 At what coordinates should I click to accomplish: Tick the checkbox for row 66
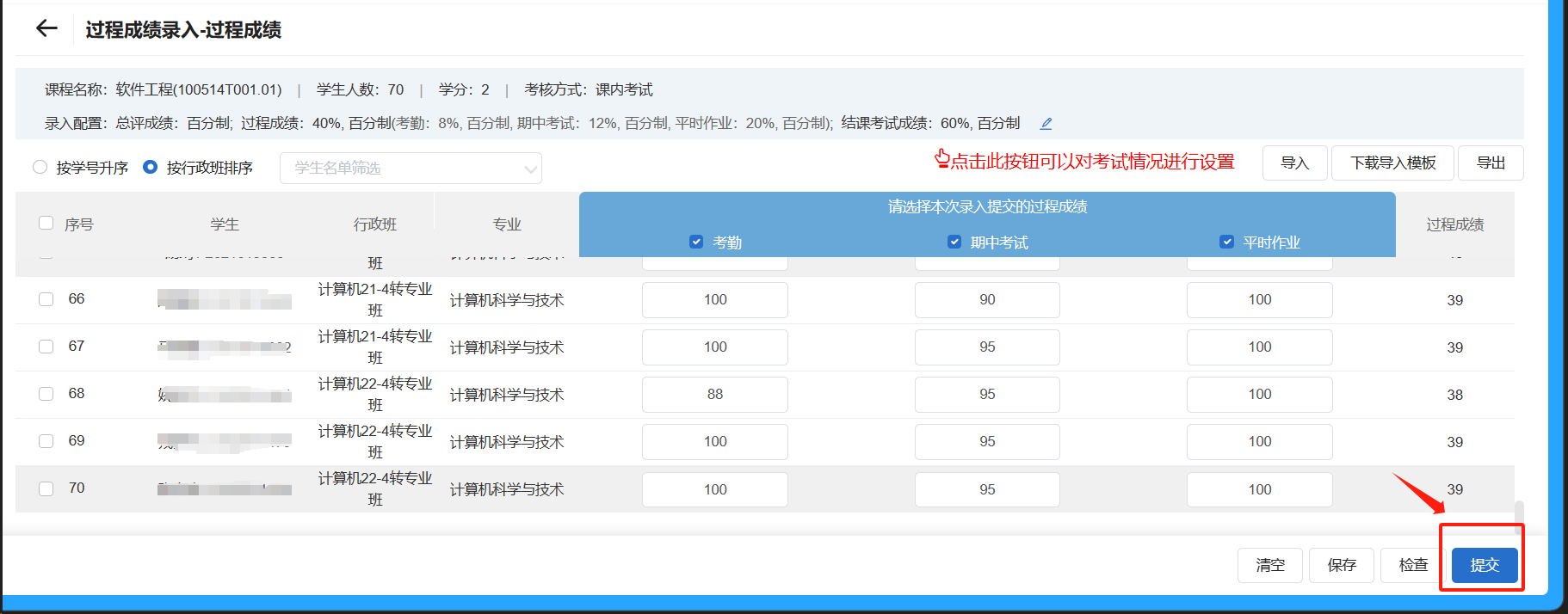(46, 299)
